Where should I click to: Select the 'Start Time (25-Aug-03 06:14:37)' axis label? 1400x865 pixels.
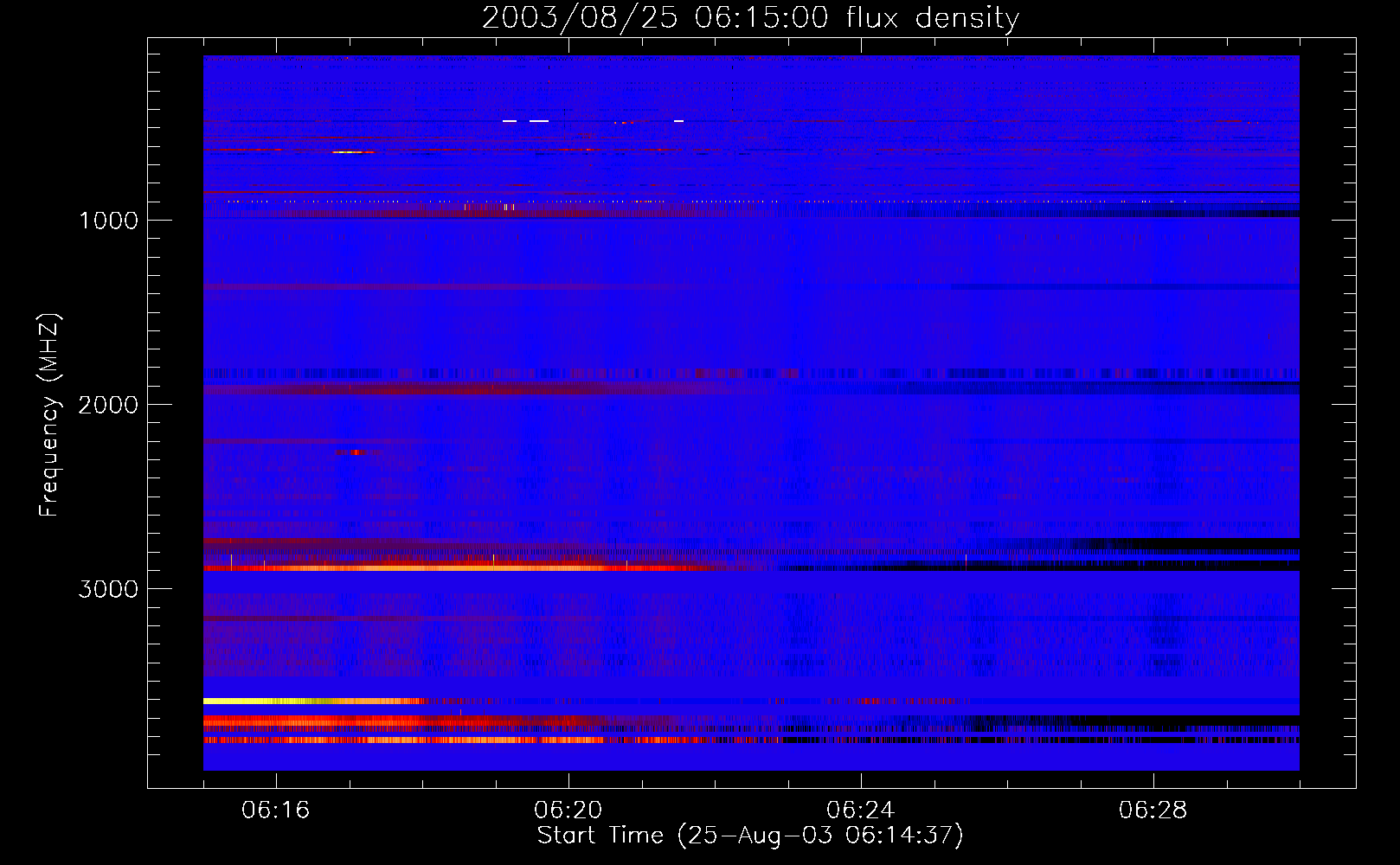pos(750,836)
